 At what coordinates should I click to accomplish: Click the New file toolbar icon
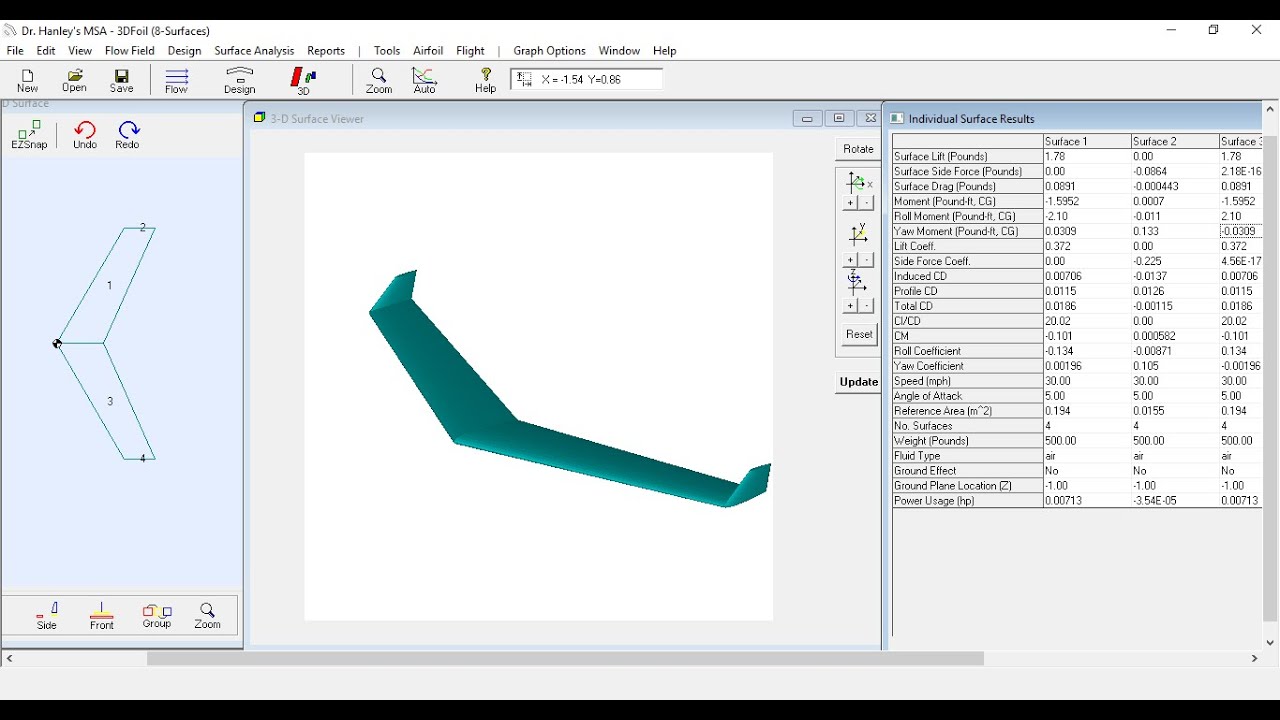click(x=28, y=81)
